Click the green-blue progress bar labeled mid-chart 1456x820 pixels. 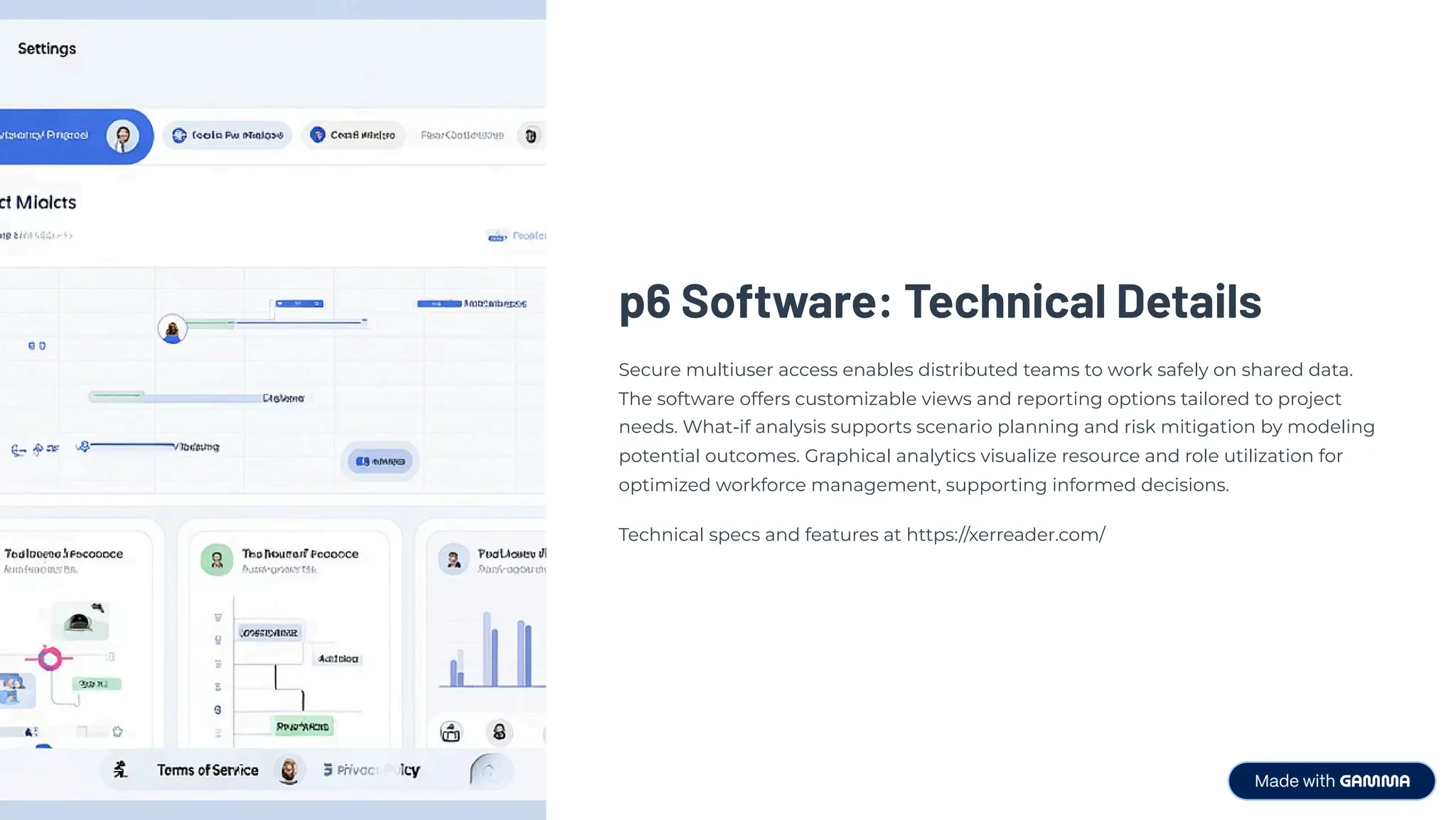pyautogui.click(x=175, y=397)
